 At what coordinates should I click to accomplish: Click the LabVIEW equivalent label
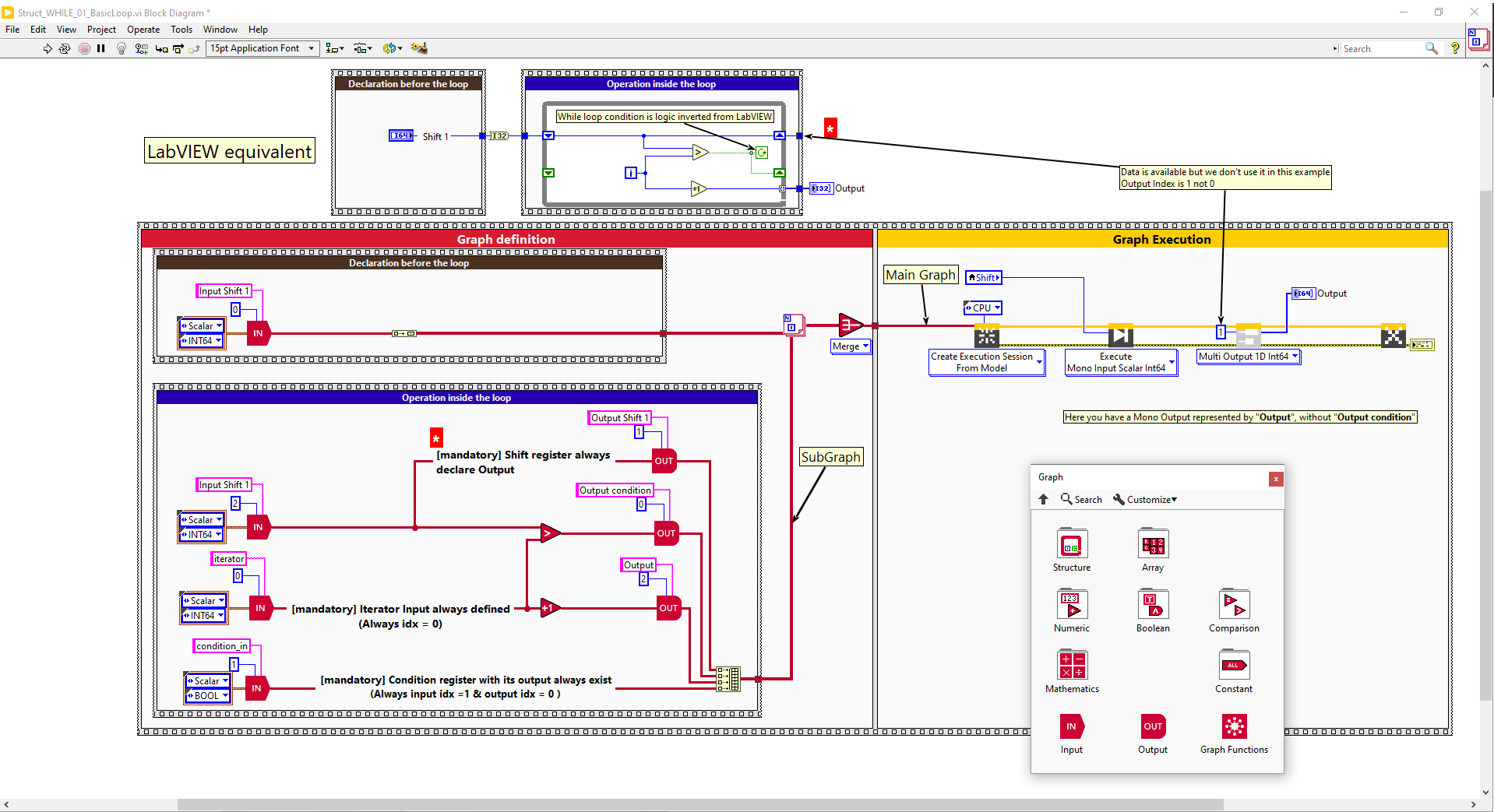(x=230, y=151)
